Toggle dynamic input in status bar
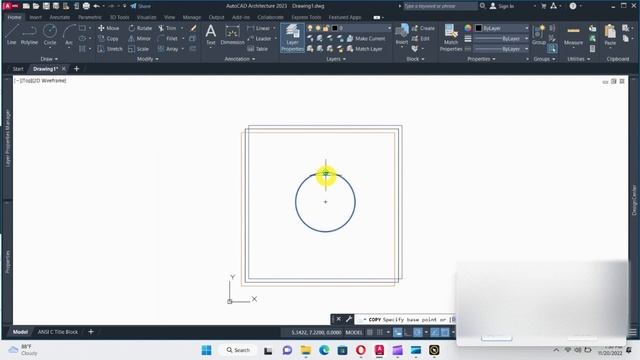 [398, 332]
